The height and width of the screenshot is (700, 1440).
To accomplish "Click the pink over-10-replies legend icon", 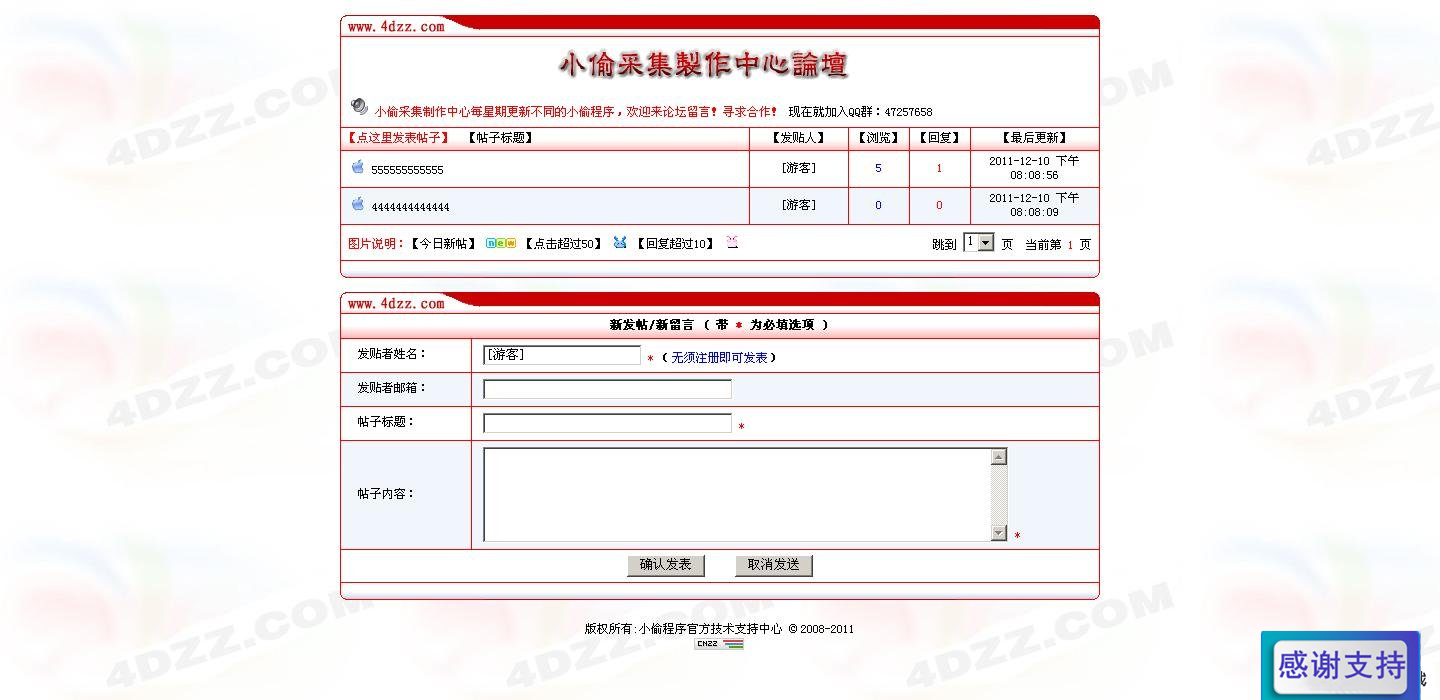I will 732,242.
